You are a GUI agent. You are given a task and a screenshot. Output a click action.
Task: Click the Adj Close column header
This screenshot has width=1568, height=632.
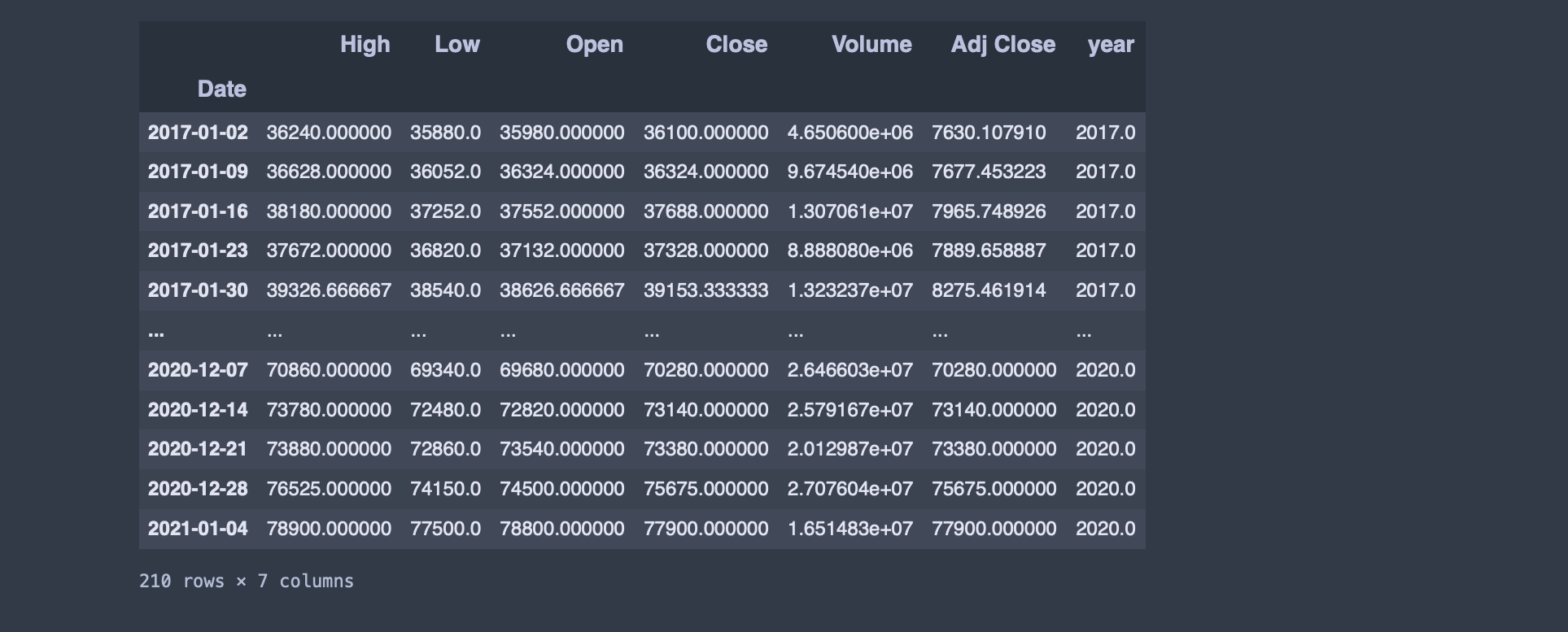(1003, 45)
